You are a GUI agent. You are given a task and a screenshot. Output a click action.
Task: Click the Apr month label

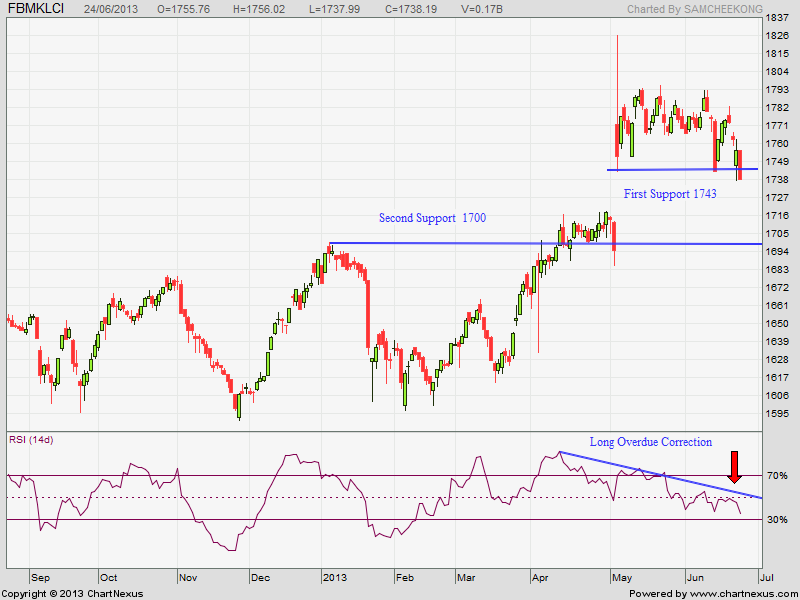[x=540, y=578]
